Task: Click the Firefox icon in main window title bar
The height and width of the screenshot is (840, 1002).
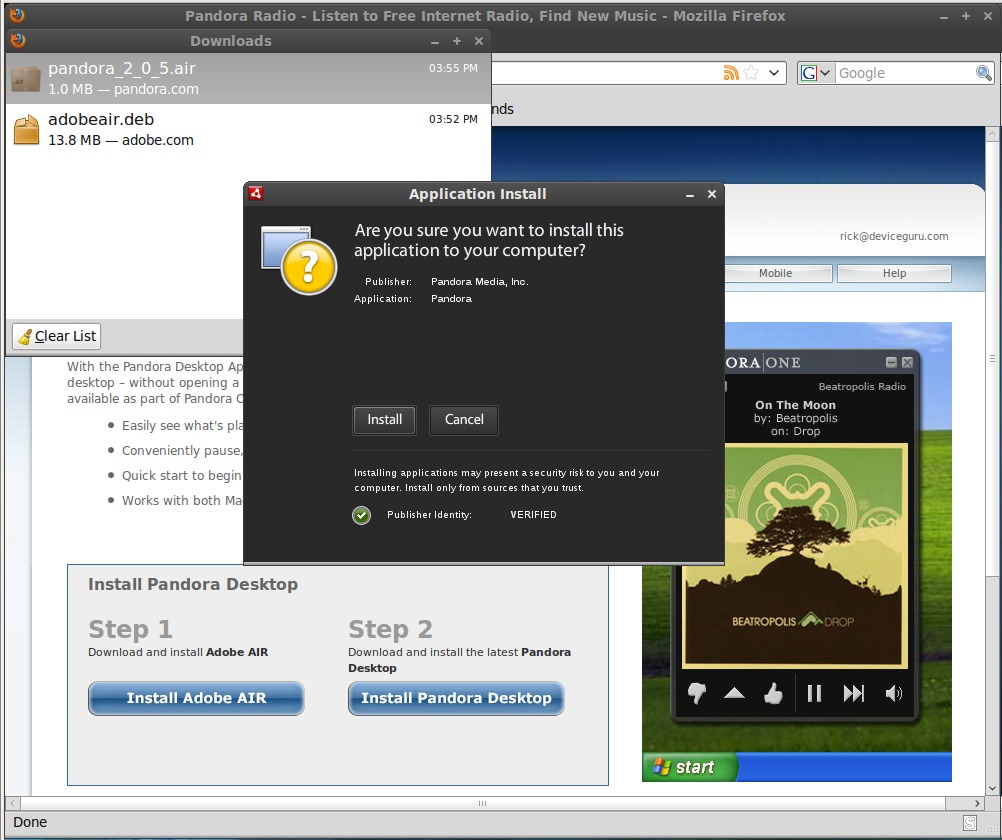Action: 17,15
